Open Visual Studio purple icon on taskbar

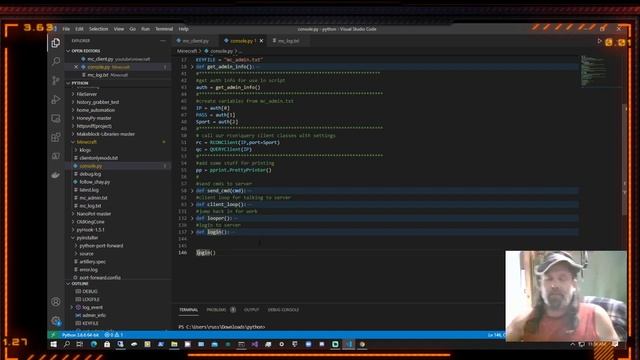pos(255,344)
